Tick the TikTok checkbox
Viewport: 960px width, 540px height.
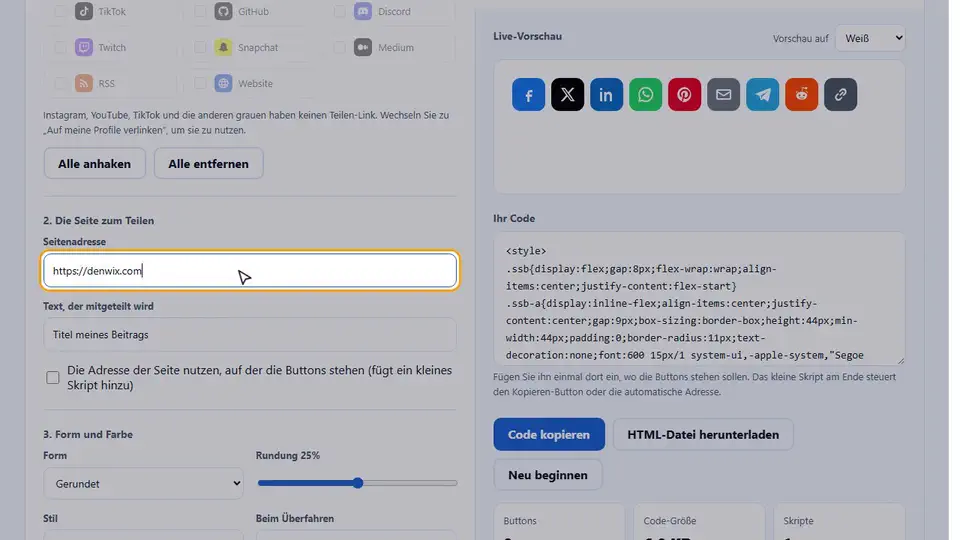pyautogui.click(x=60, y=11)
